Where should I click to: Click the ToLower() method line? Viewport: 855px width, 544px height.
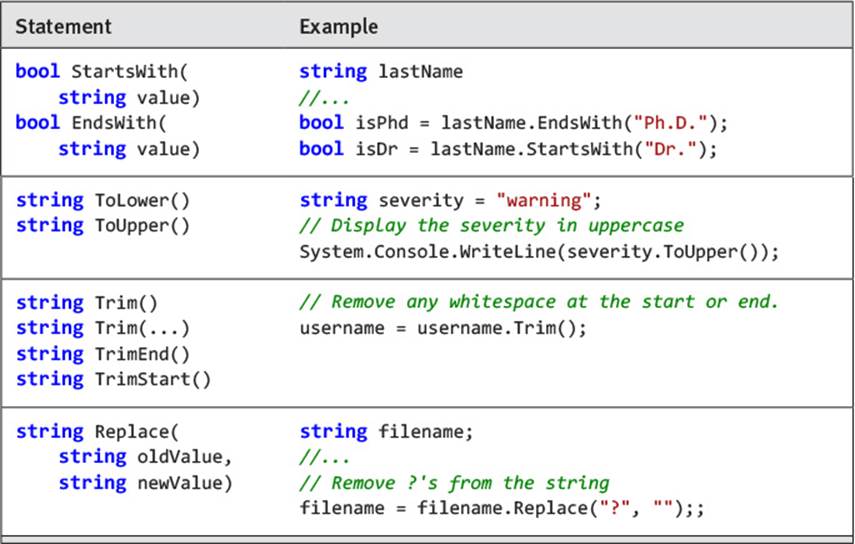point(103,200)
